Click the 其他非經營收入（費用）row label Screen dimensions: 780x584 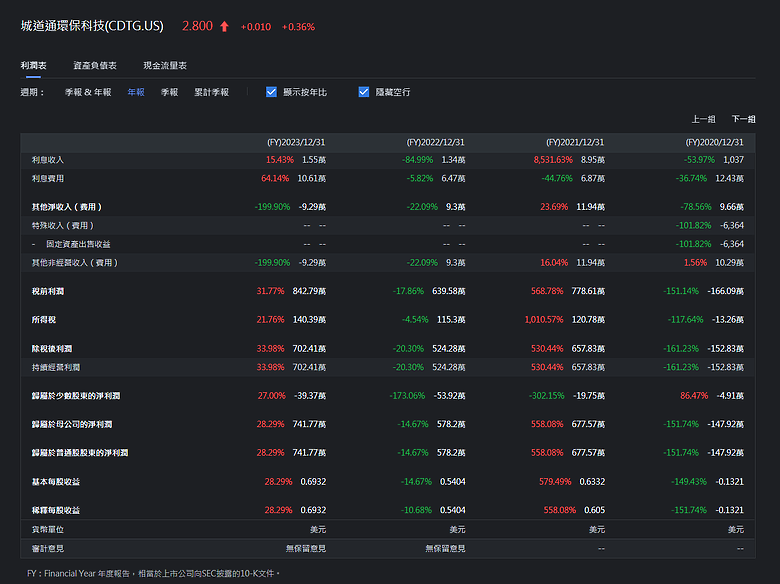tap(75, 263)
